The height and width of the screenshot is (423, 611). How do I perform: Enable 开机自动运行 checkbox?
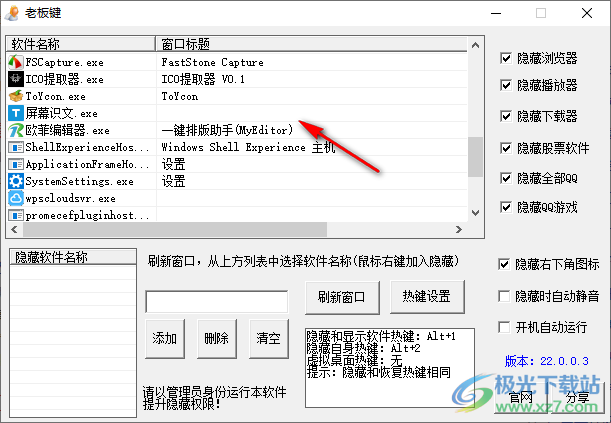(504, 327)
